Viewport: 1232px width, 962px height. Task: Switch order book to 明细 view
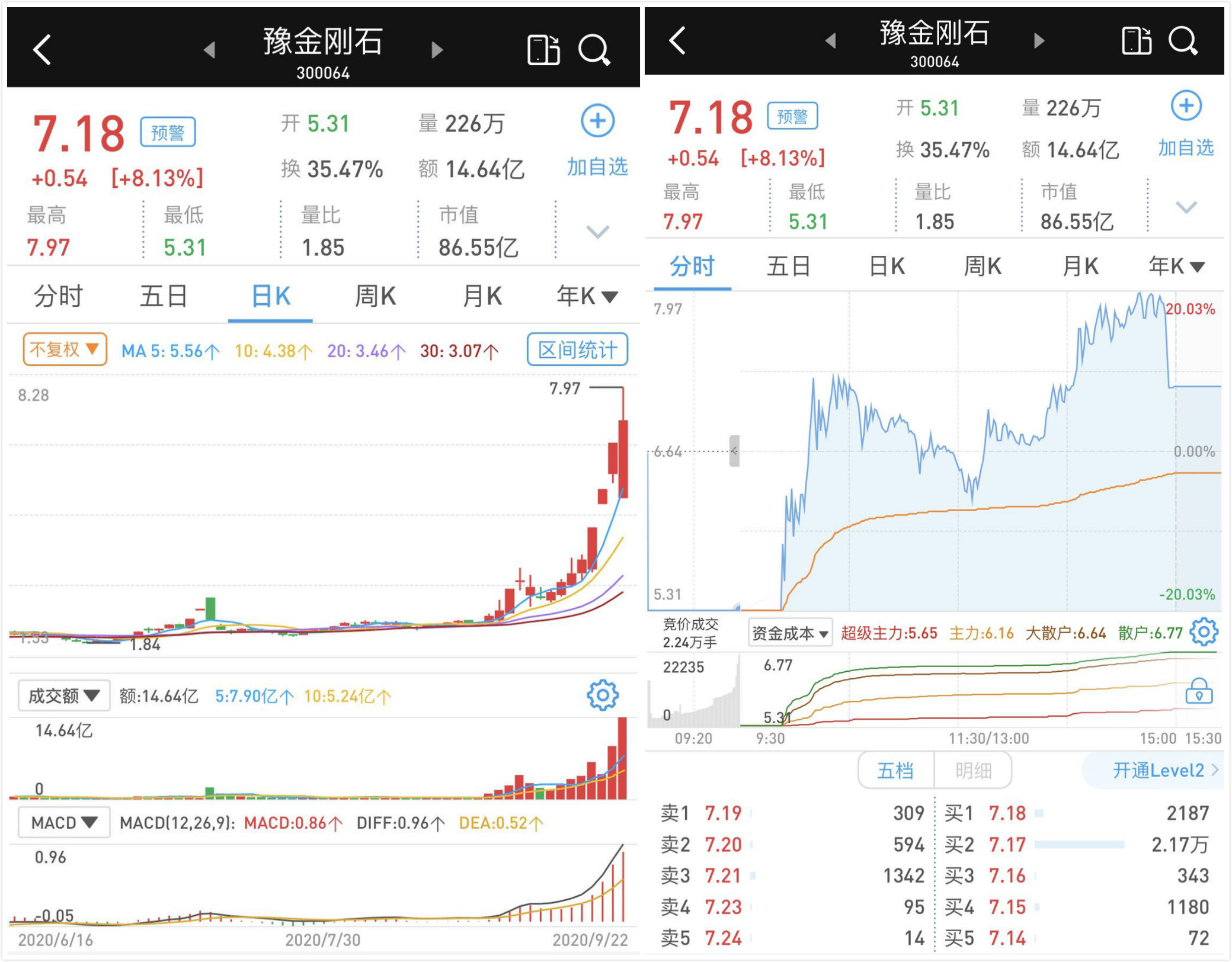coord(973,770)
